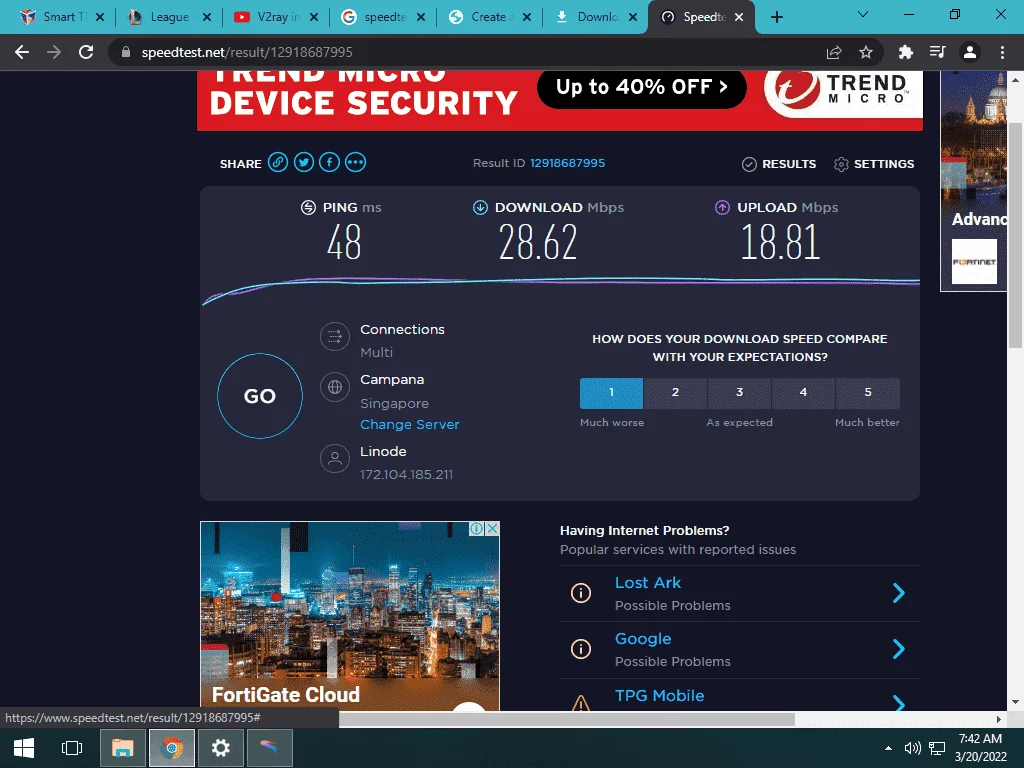Copy the share link icon
The width and height of the screenshot is (1024, 768).
(x=278, y=163)
